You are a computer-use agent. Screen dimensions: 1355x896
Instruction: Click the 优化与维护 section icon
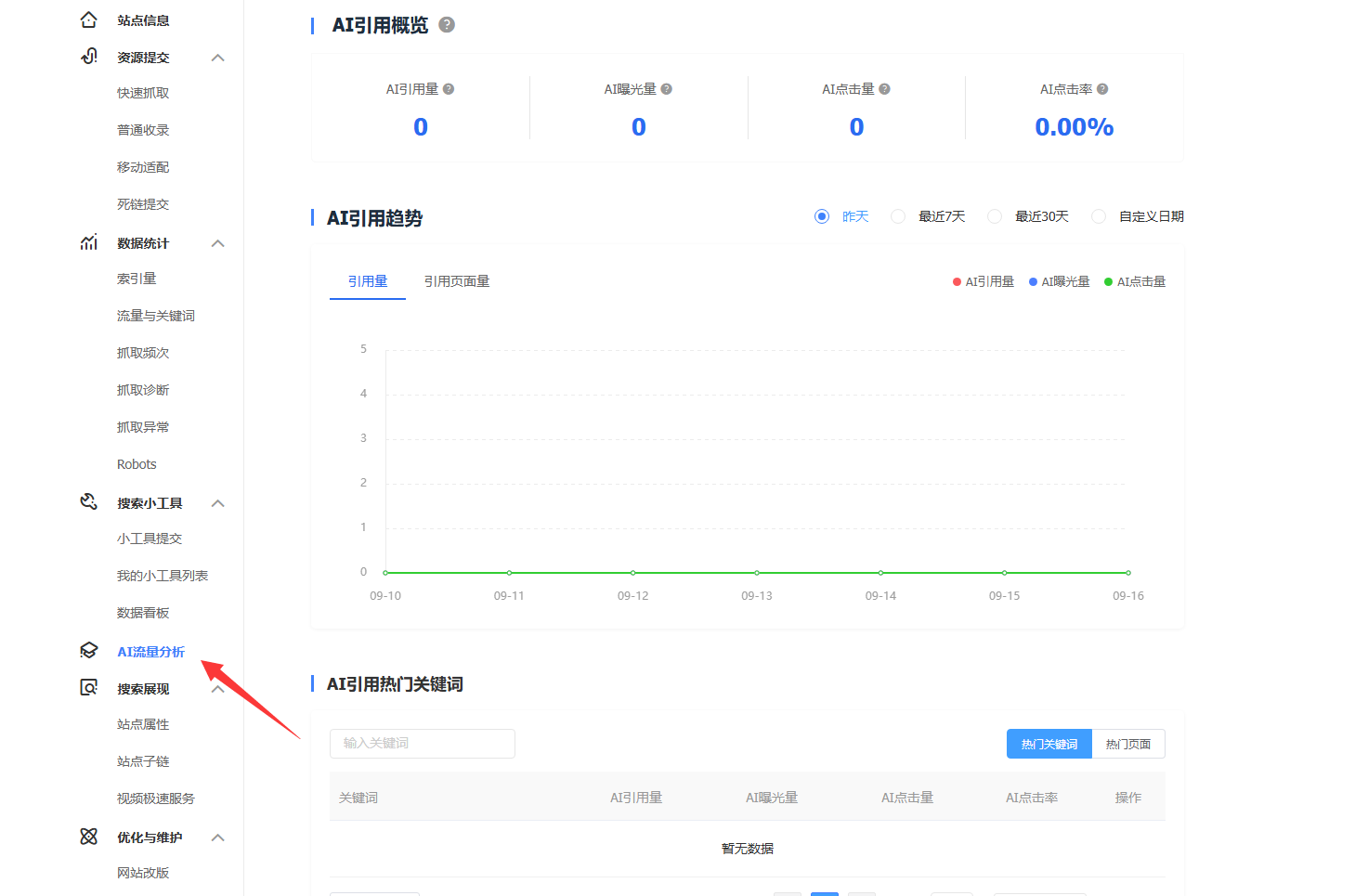point(89,837)
